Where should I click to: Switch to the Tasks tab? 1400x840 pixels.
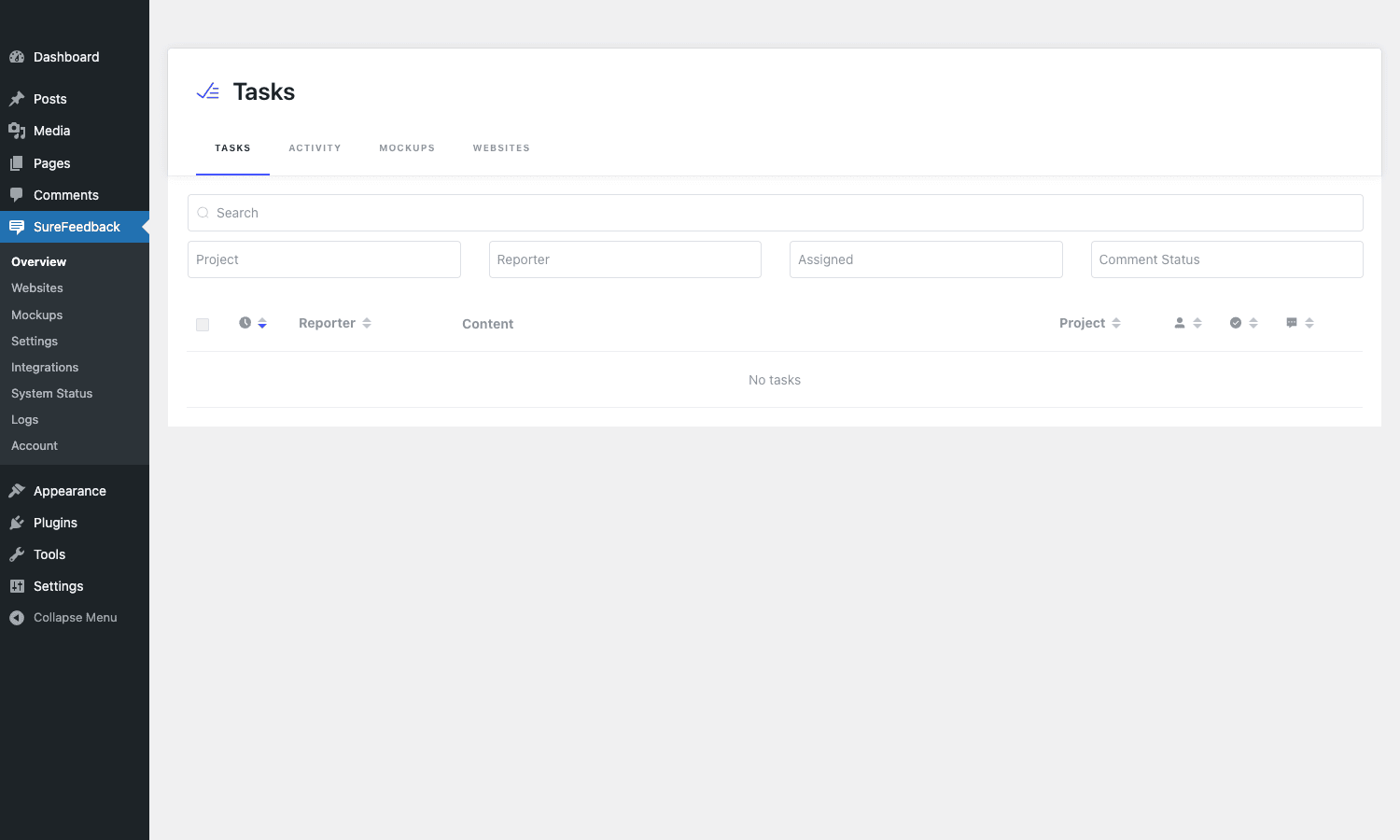tap(232, 148)
